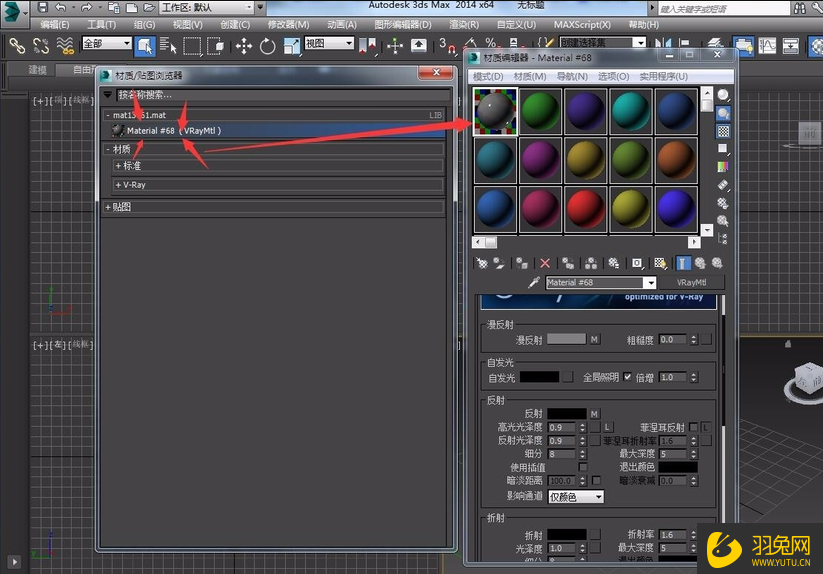Pick the Select and Scale tool
This screenshot has height=574, width=823.
(x=291, y=46)
